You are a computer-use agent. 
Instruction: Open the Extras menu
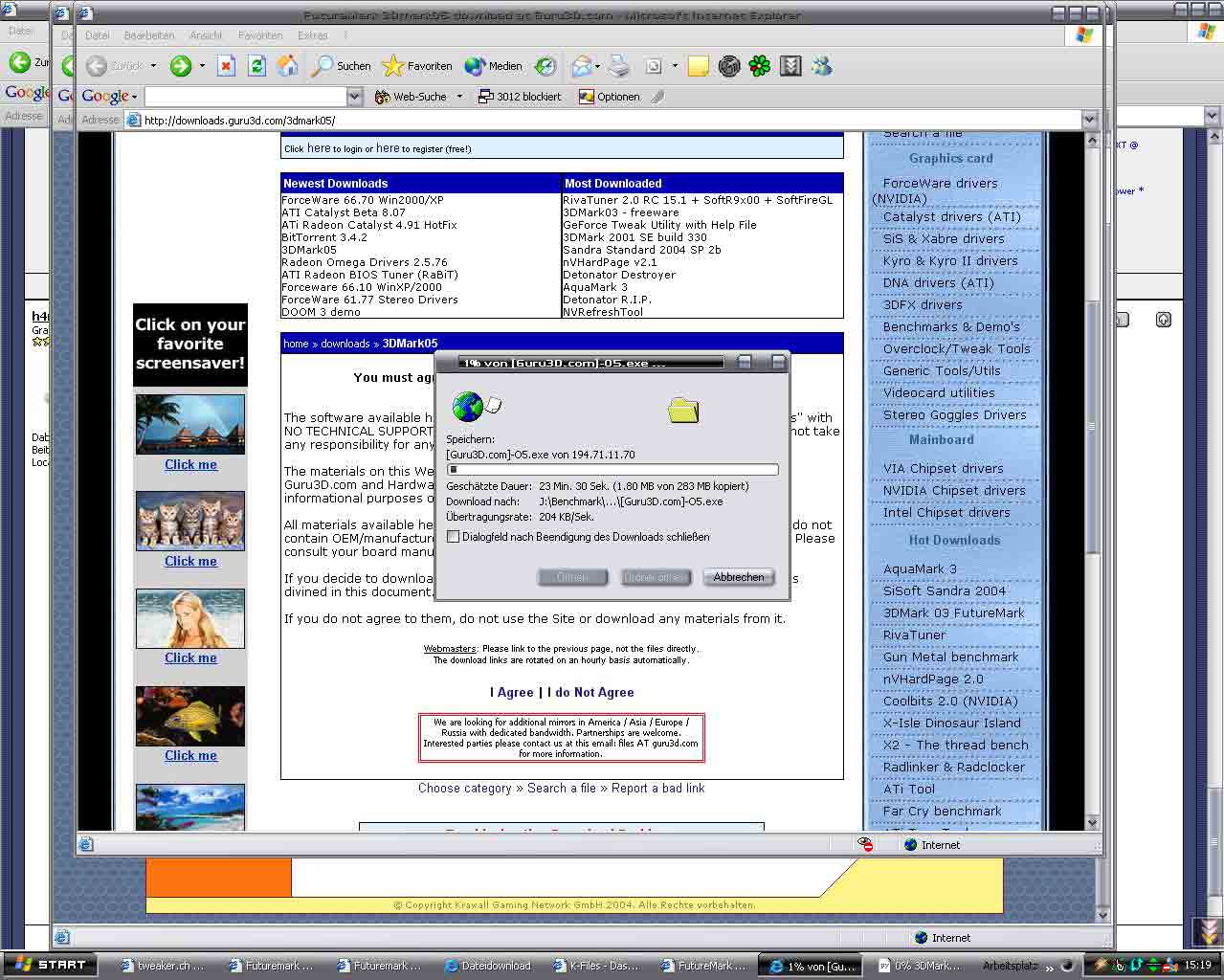tap(313, 35)
